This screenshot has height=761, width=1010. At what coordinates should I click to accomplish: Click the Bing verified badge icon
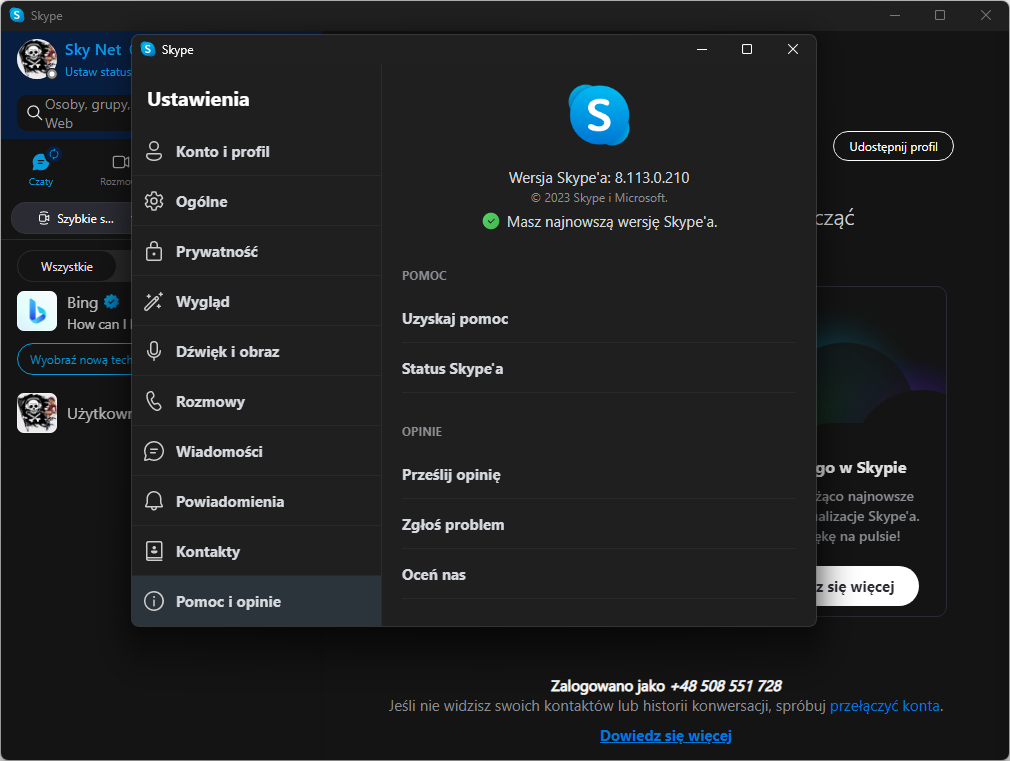tap(111, 301)
